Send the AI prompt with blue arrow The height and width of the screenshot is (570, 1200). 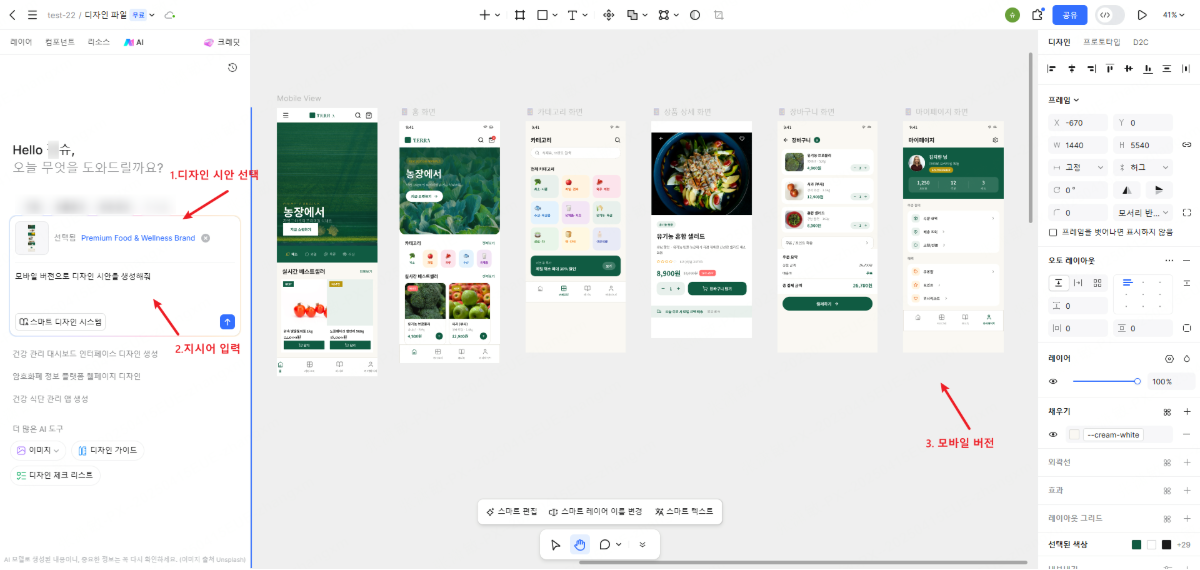[x=227, y=322]
